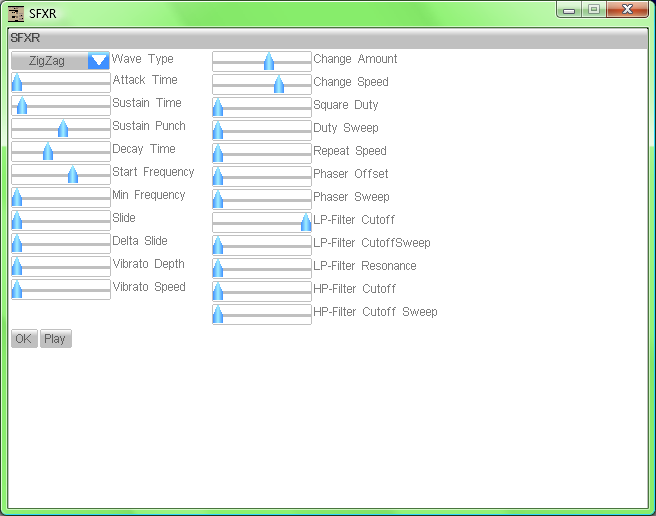
Task: Adjust the Phaser Offset slider
Action: point(262,177)
